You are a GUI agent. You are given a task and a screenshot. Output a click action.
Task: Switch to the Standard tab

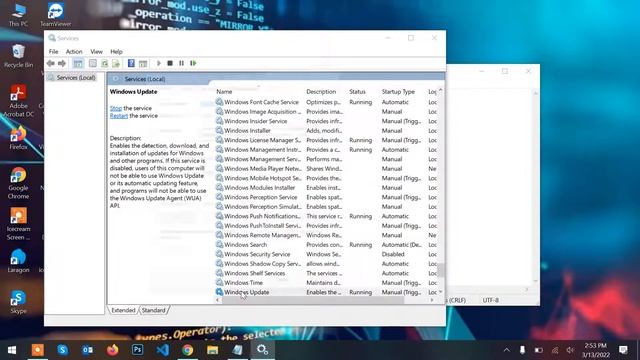coord(153,310)
